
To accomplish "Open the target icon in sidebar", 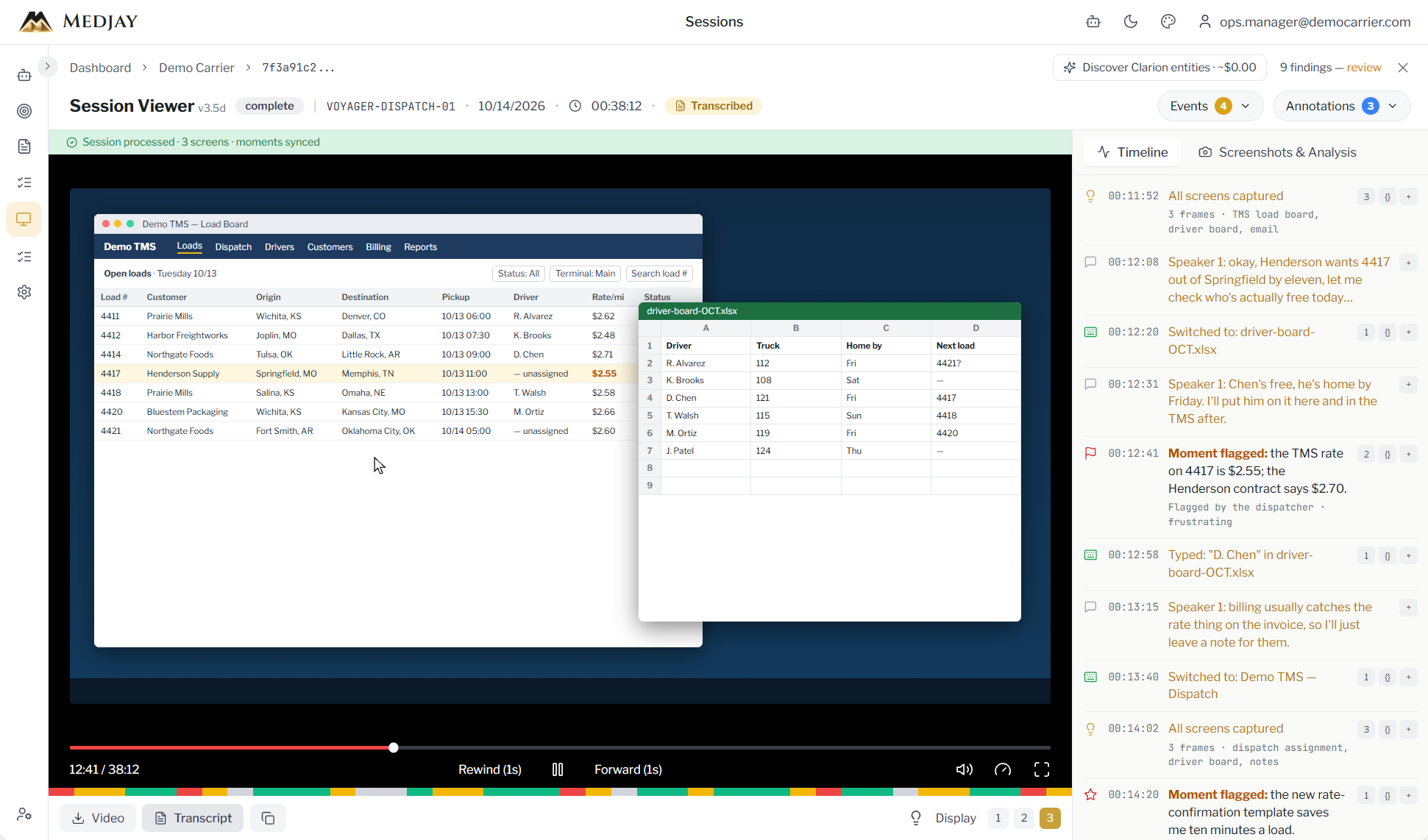I will pyautogui.click(x=24, y=111).
